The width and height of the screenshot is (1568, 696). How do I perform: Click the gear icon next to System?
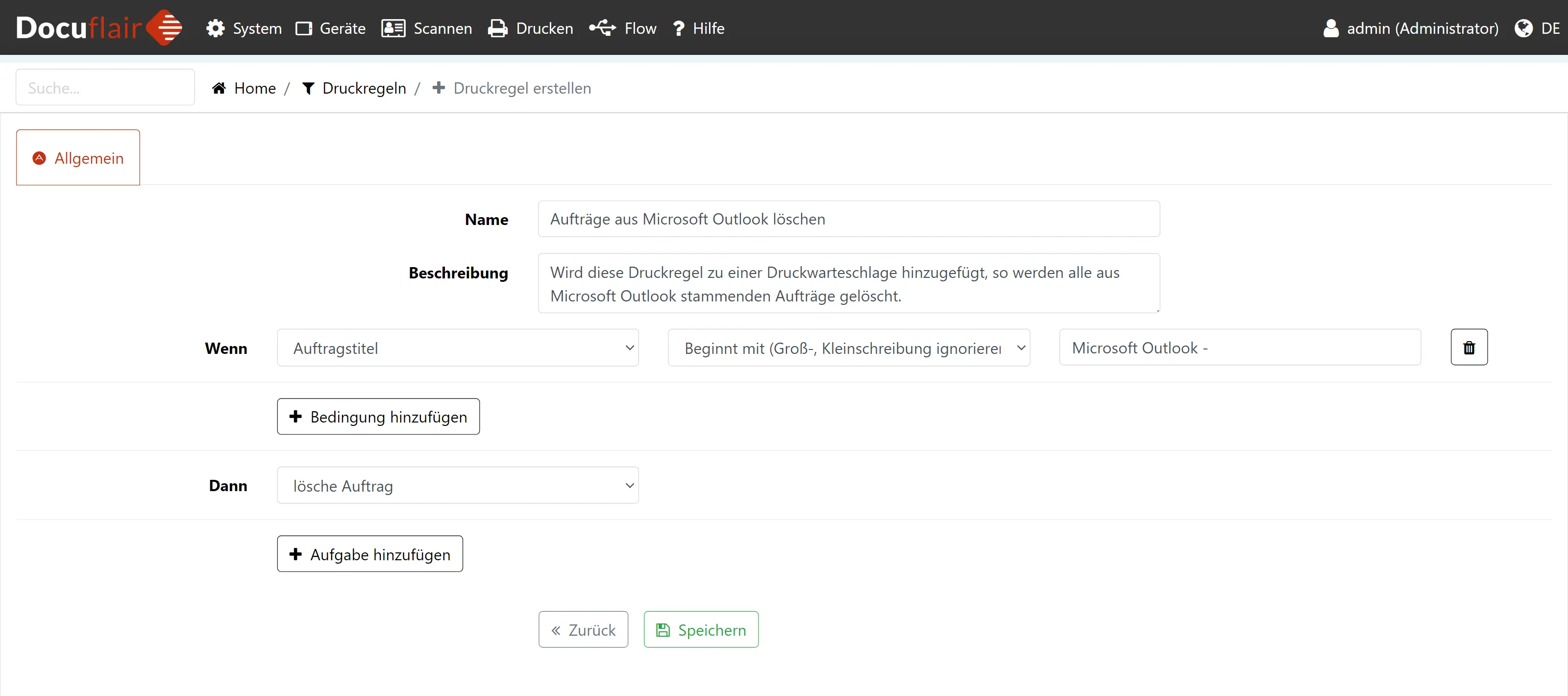tap(215, 28)
